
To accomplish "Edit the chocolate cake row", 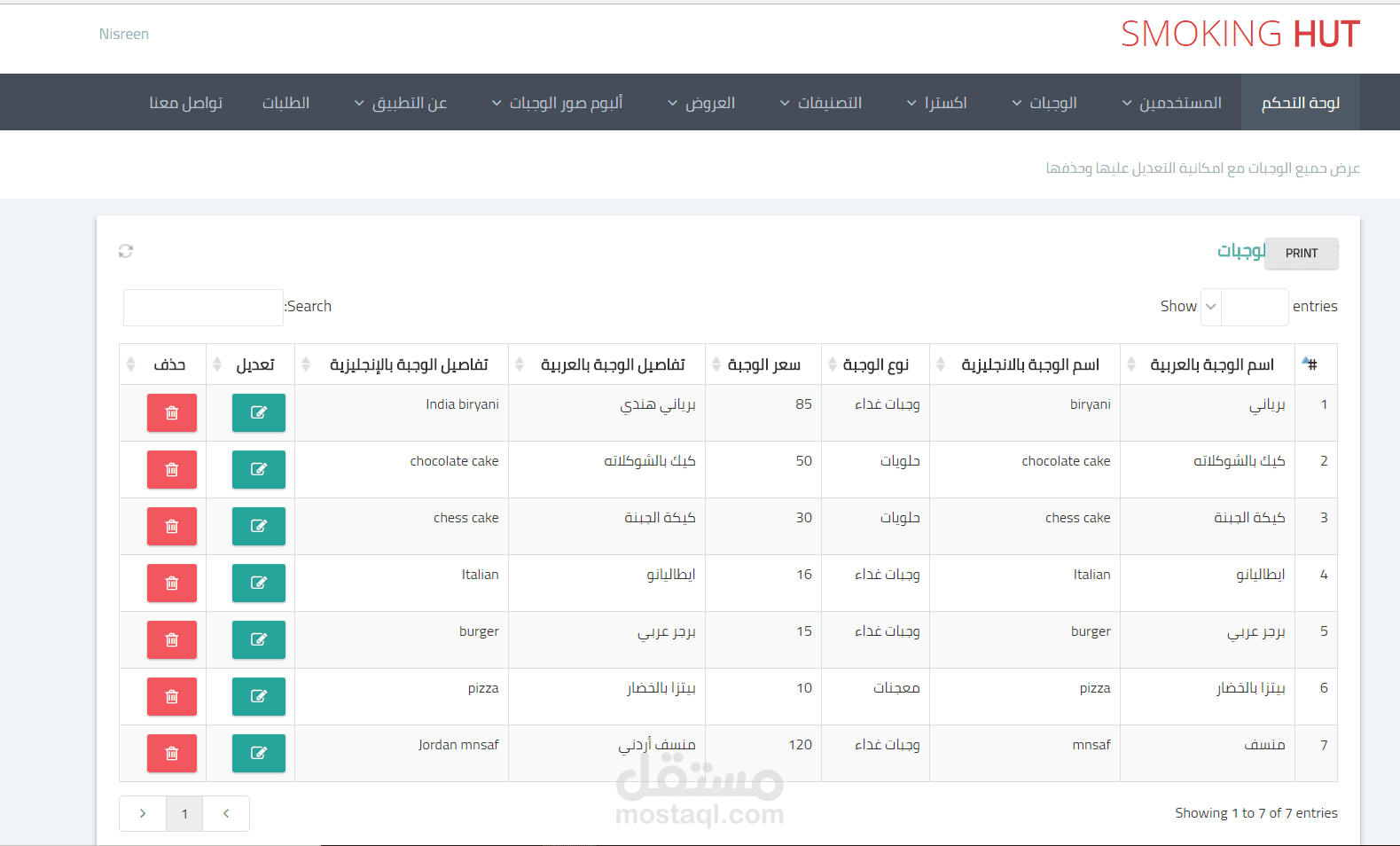I will [259, 469].
